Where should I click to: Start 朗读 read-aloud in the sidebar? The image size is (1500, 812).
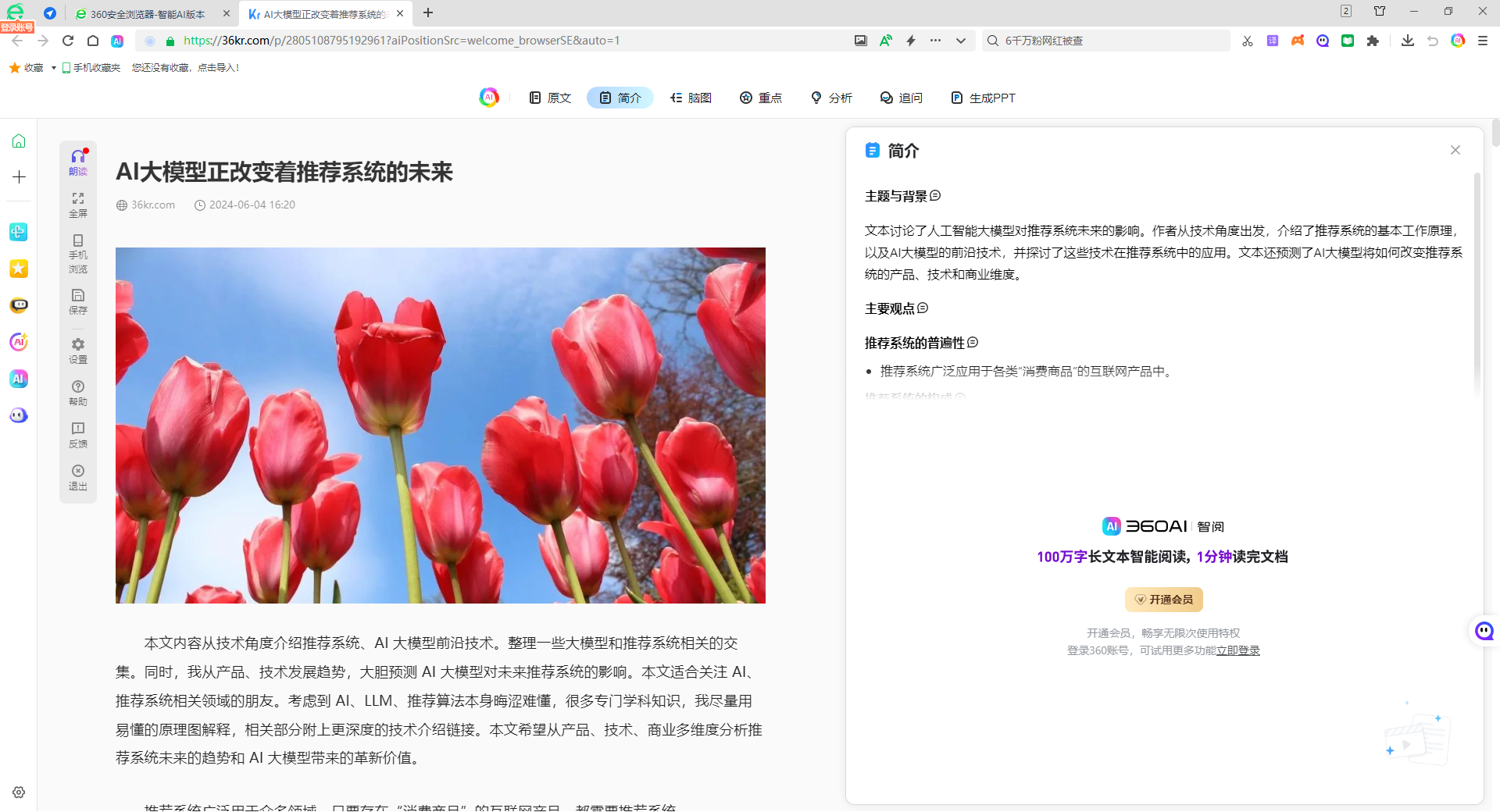click(78, 162)
